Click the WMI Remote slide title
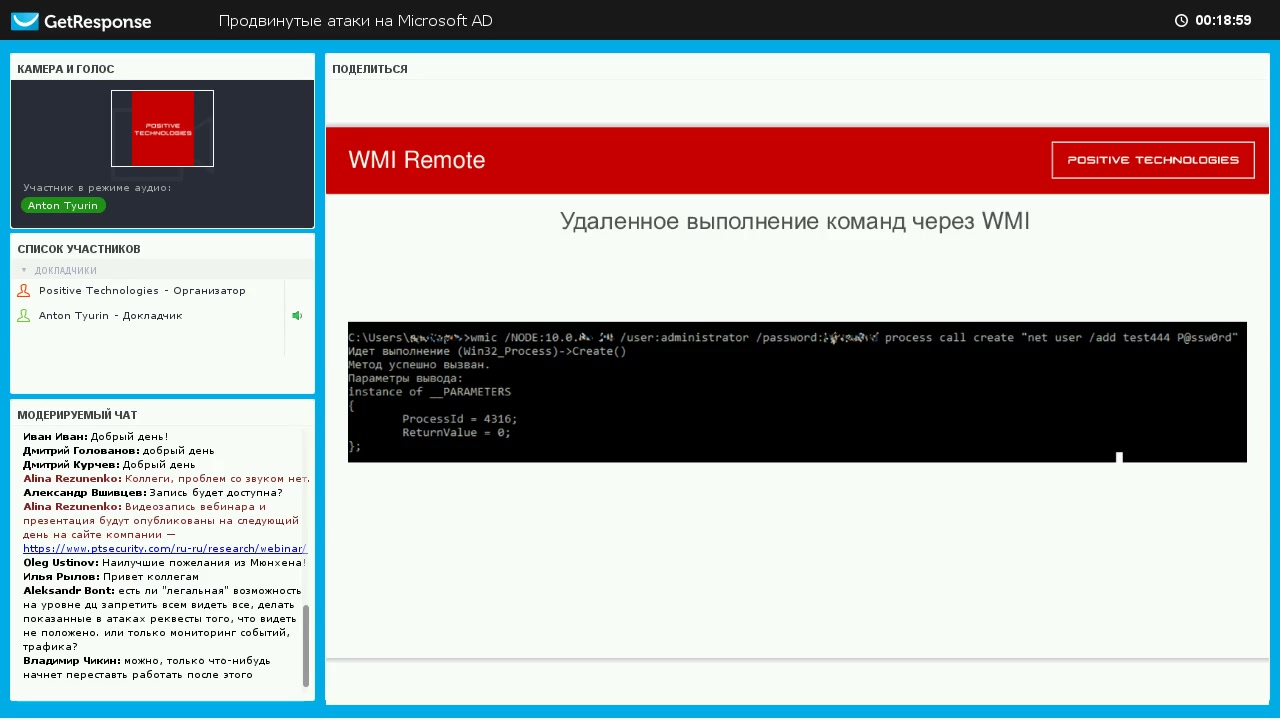This screenshot has height=720, width=1280. 417,160
